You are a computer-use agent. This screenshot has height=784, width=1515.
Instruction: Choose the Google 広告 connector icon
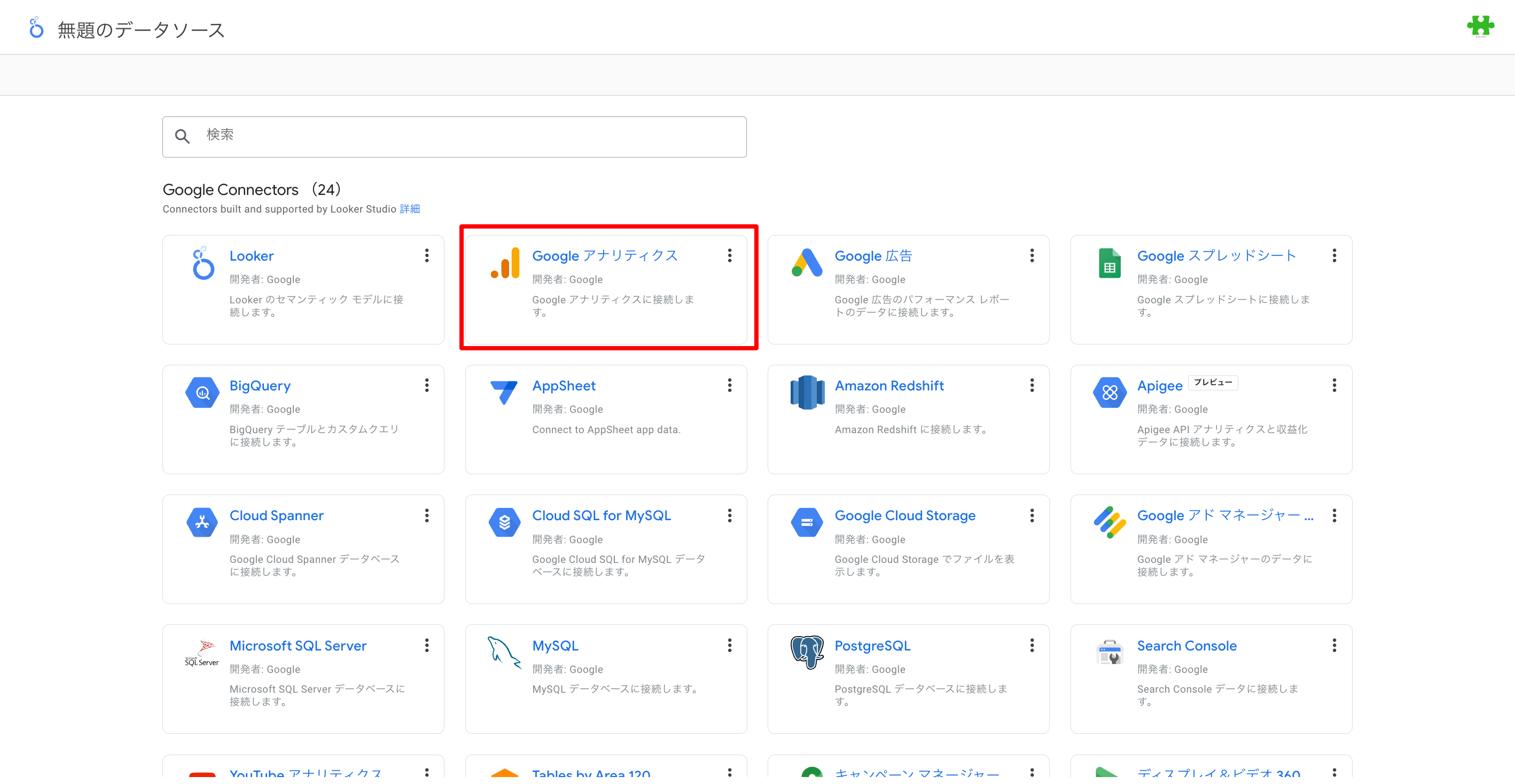coord(807,263)
